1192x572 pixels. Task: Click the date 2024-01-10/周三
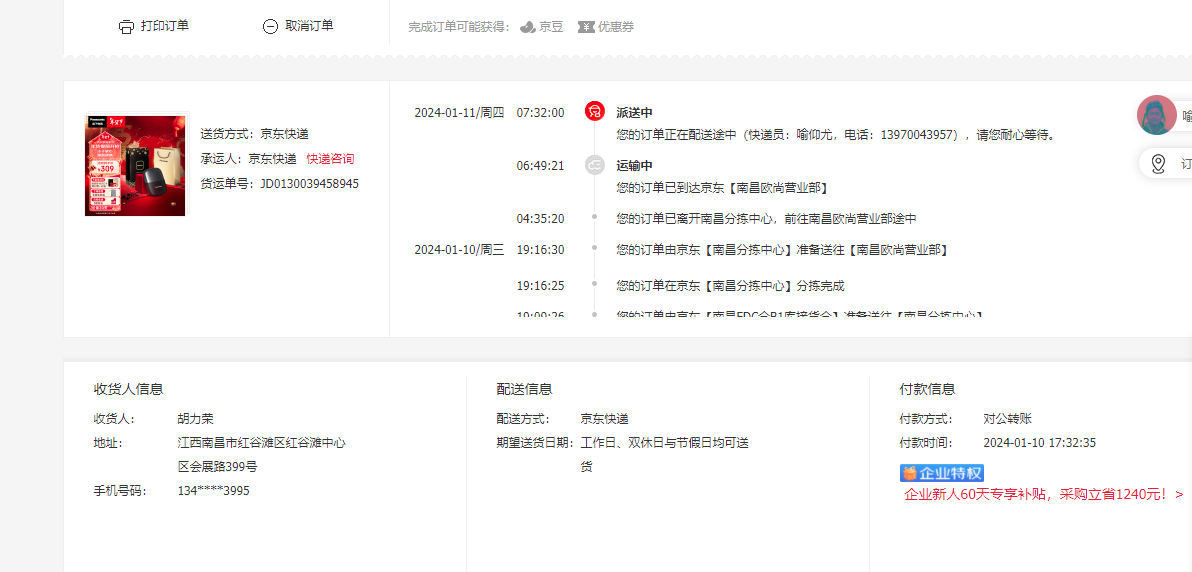click(x=459, y=249)
